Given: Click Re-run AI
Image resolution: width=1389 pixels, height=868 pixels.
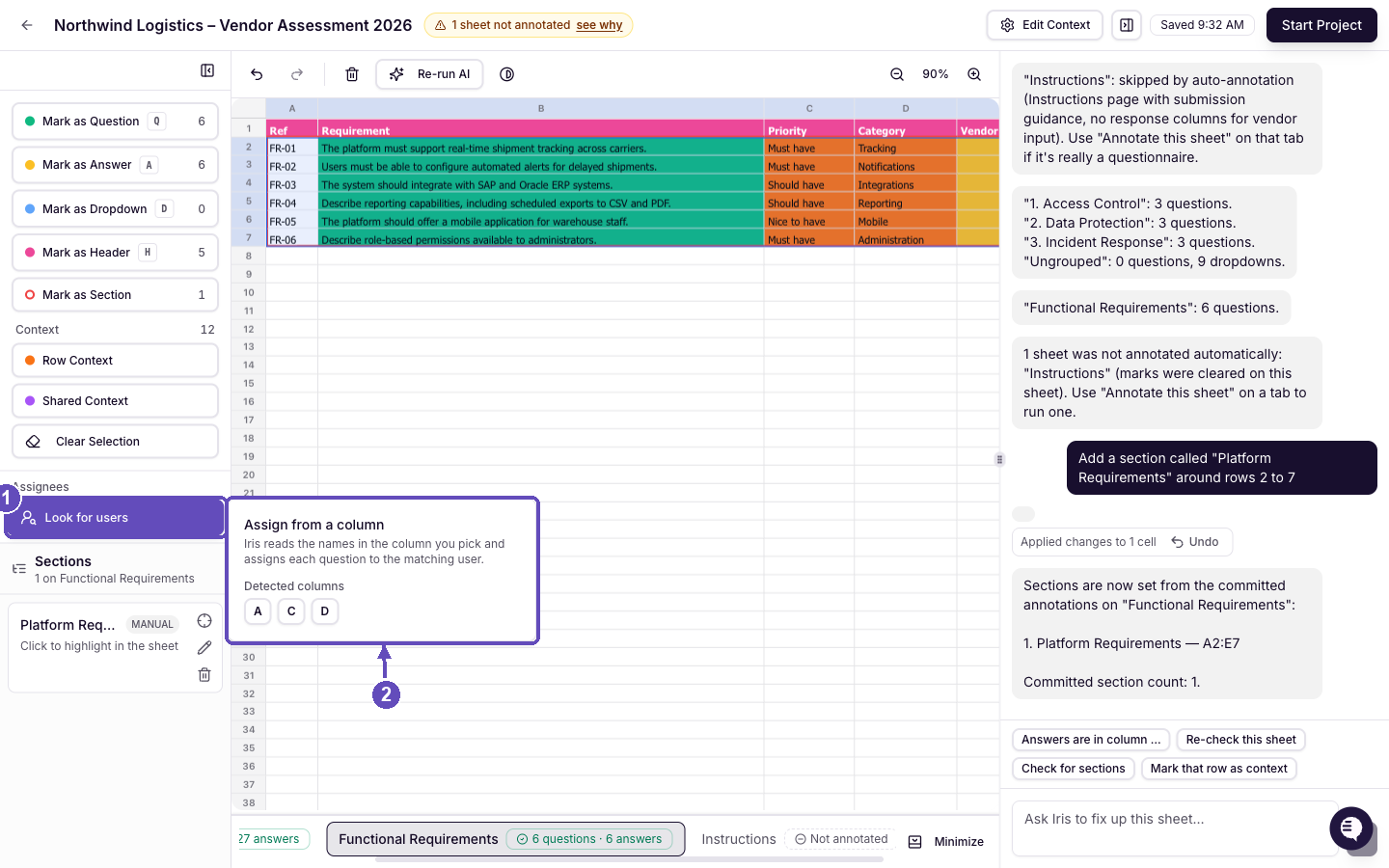Looking at the screenshot, I should pos(429,74).
